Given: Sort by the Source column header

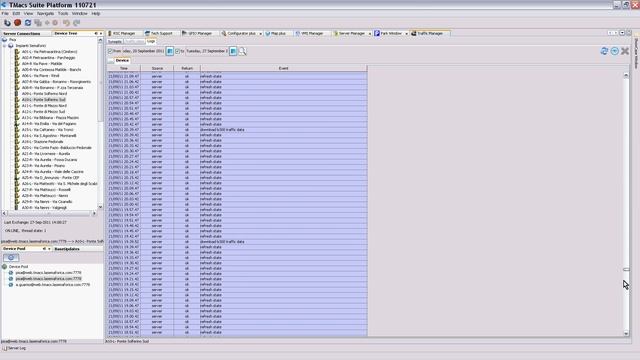Looking at the screenshot, I should (x=157, y=68).
